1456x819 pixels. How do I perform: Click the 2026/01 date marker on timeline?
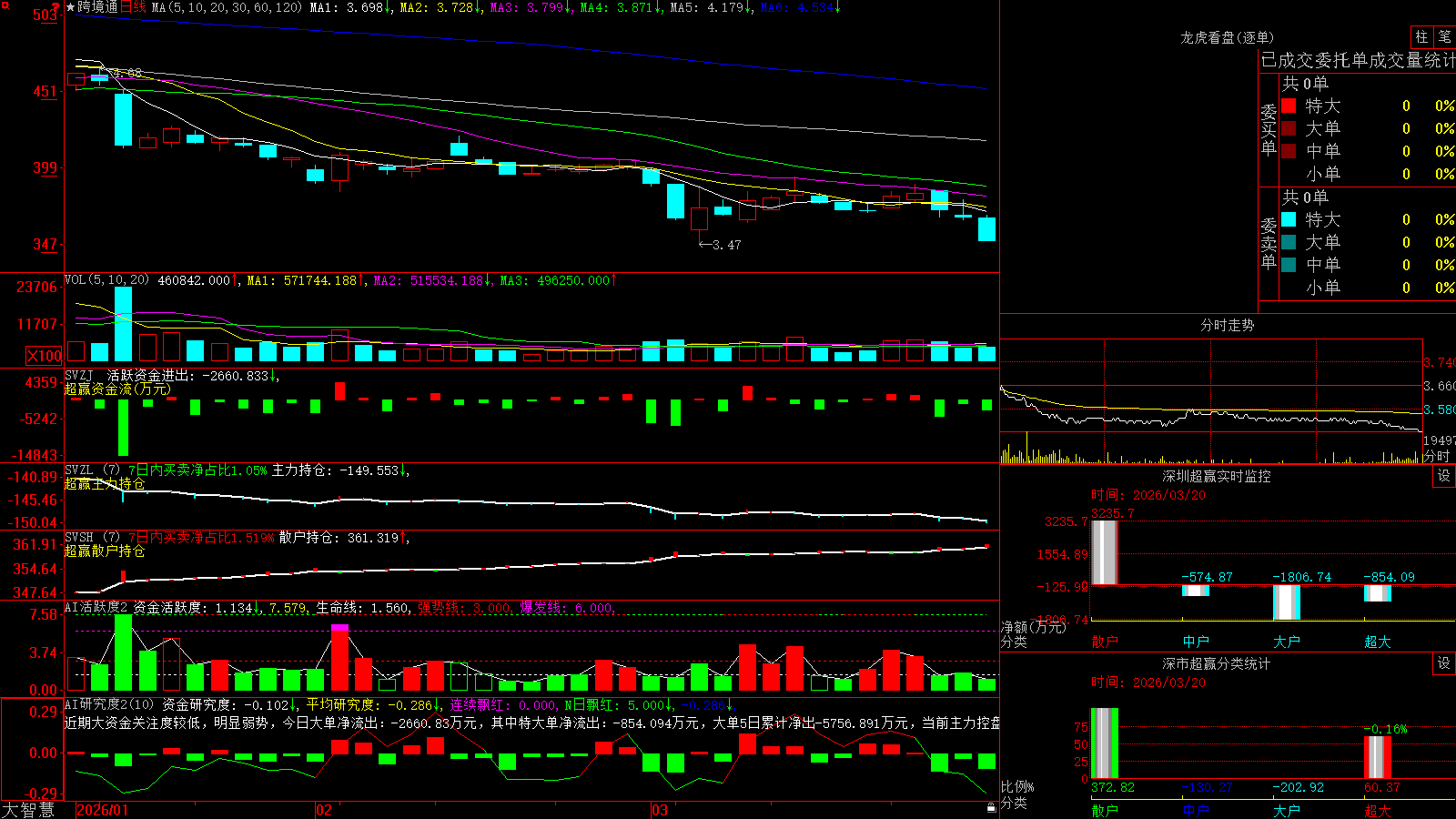point(103,810)
